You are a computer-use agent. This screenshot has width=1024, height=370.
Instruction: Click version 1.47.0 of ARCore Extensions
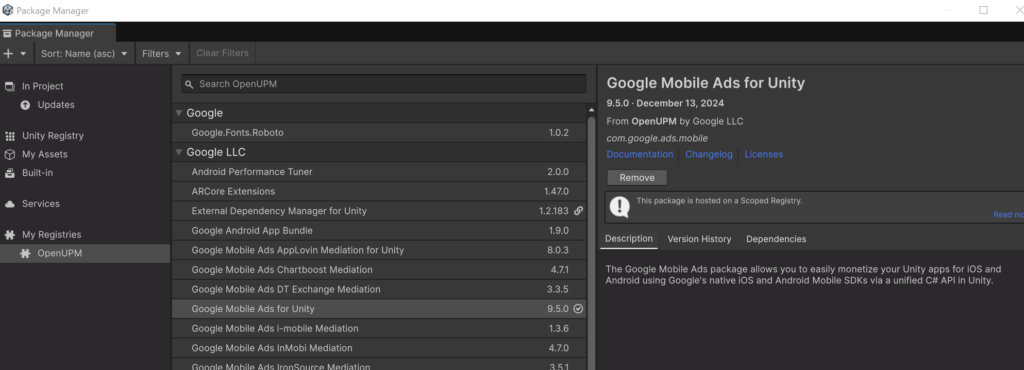coord(556,191)
